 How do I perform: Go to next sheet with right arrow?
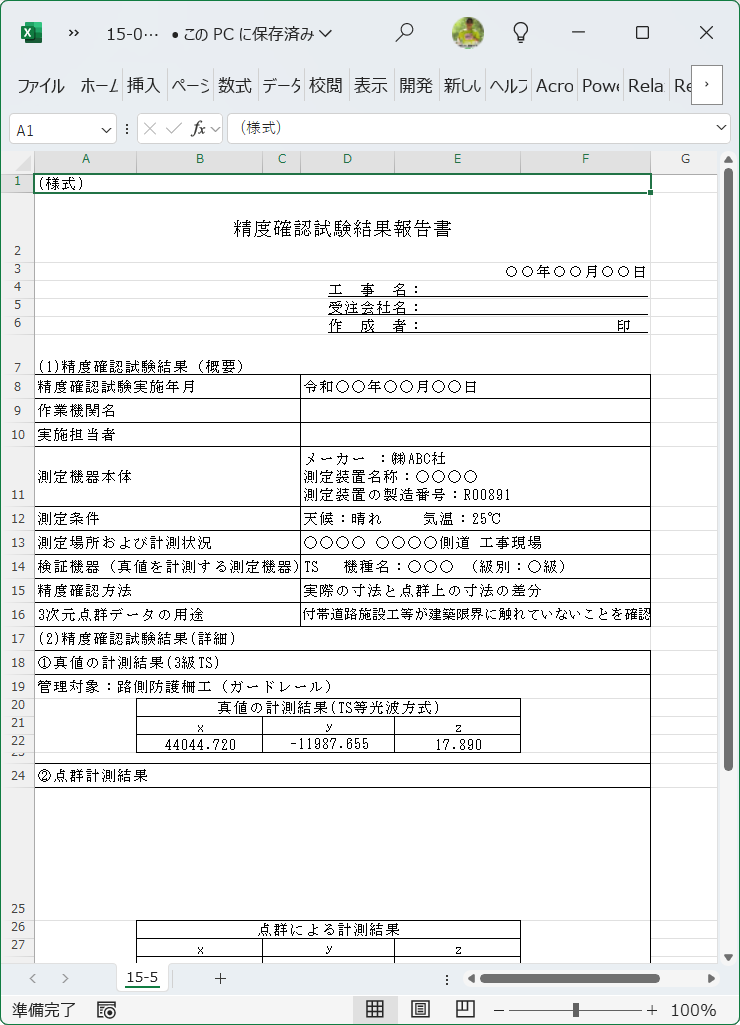65,979
